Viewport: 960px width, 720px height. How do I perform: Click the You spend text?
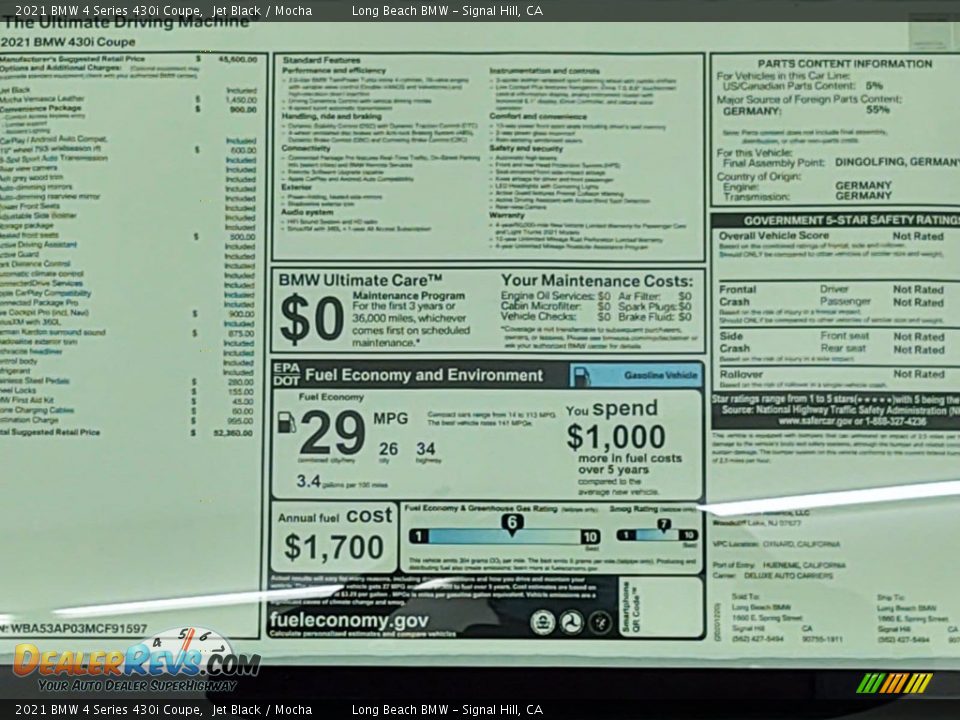pyautogui.click(x=612, y=409)
